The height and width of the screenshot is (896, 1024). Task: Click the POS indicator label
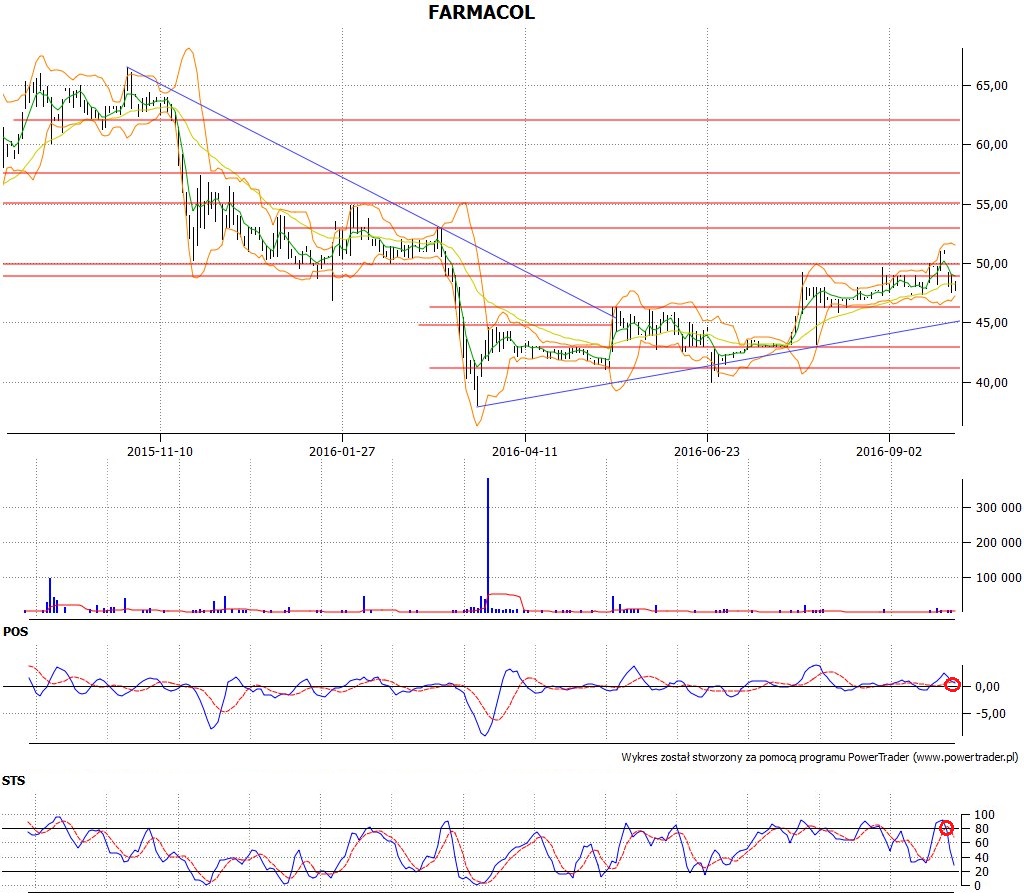tap(15, 632)
